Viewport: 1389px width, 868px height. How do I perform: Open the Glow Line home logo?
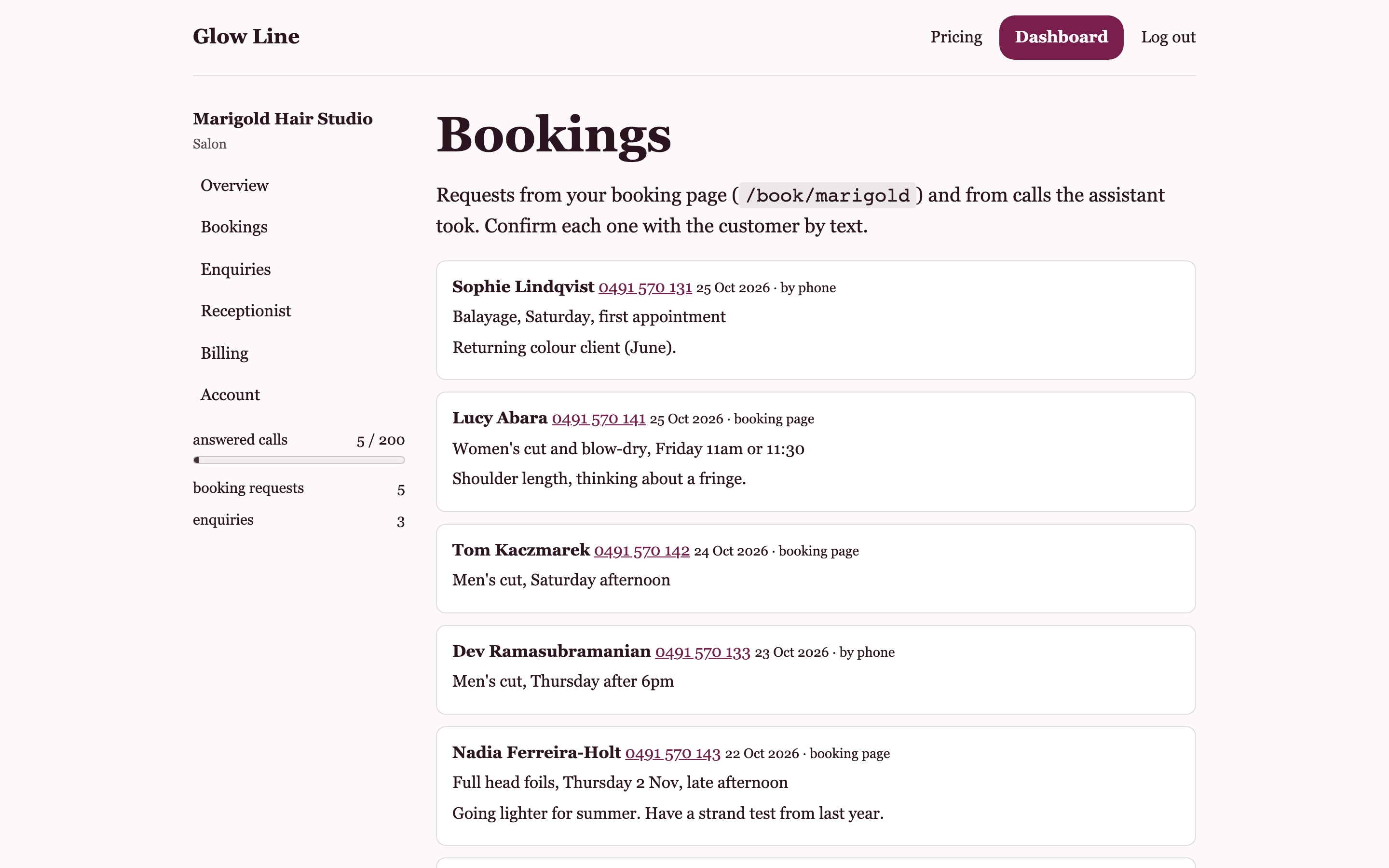pos(245,37)
